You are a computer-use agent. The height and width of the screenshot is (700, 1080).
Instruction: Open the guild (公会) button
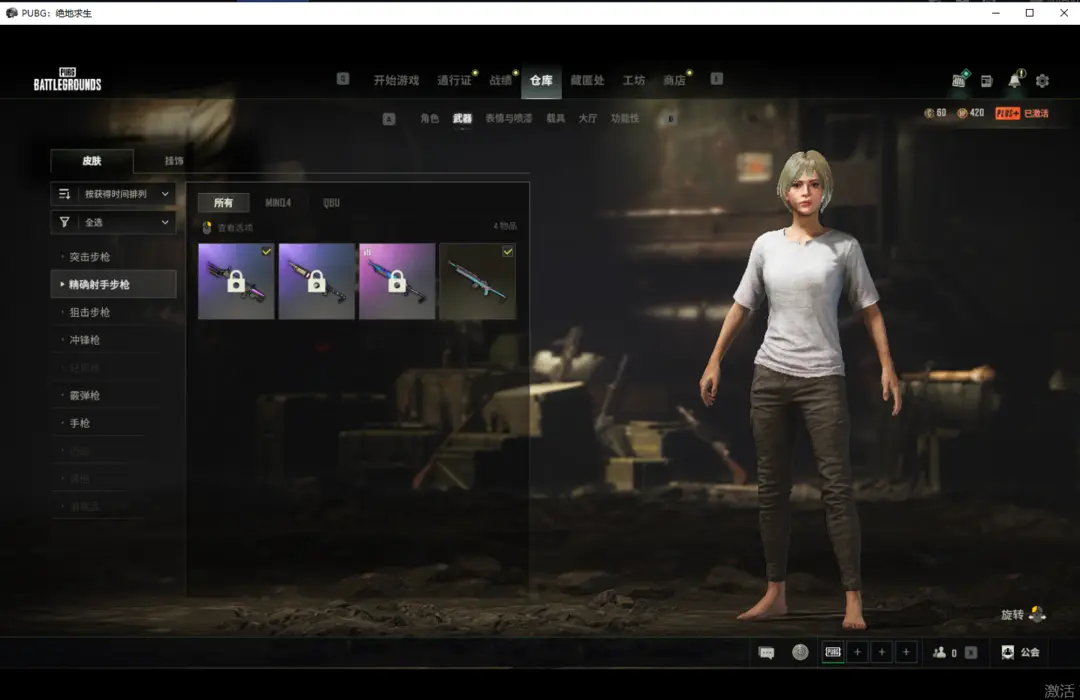(x=1020, y=652)
